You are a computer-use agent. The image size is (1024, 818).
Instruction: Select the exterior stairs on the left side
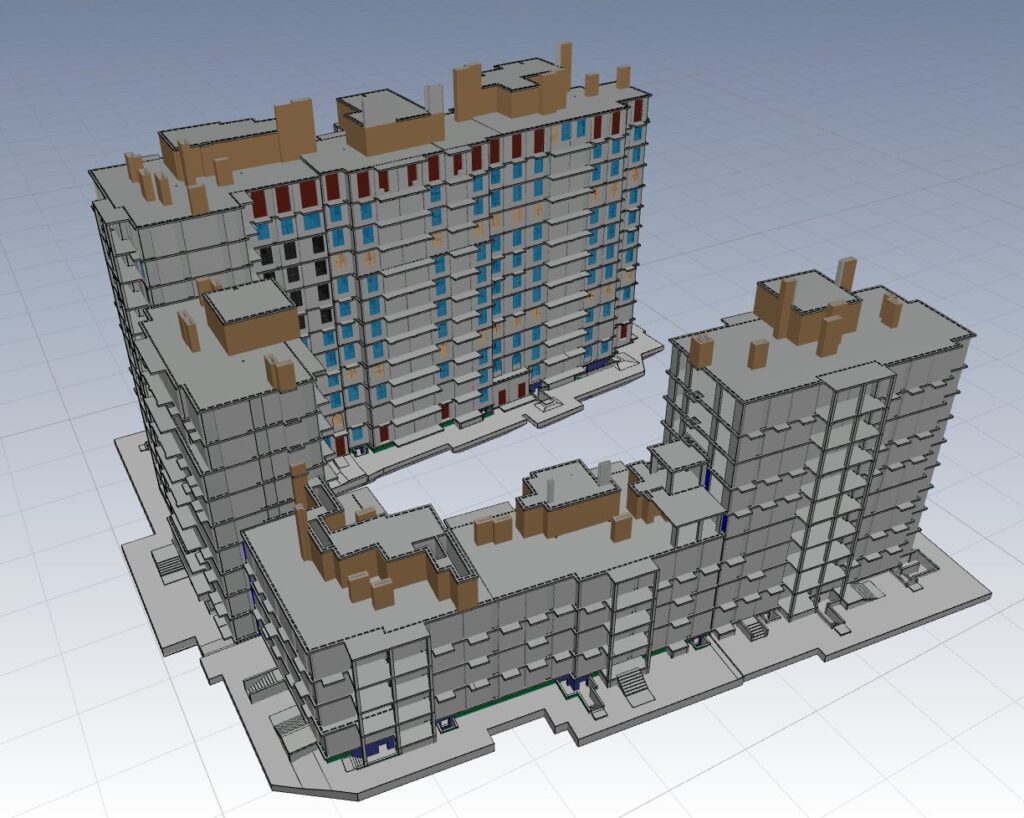coord(262,684)
